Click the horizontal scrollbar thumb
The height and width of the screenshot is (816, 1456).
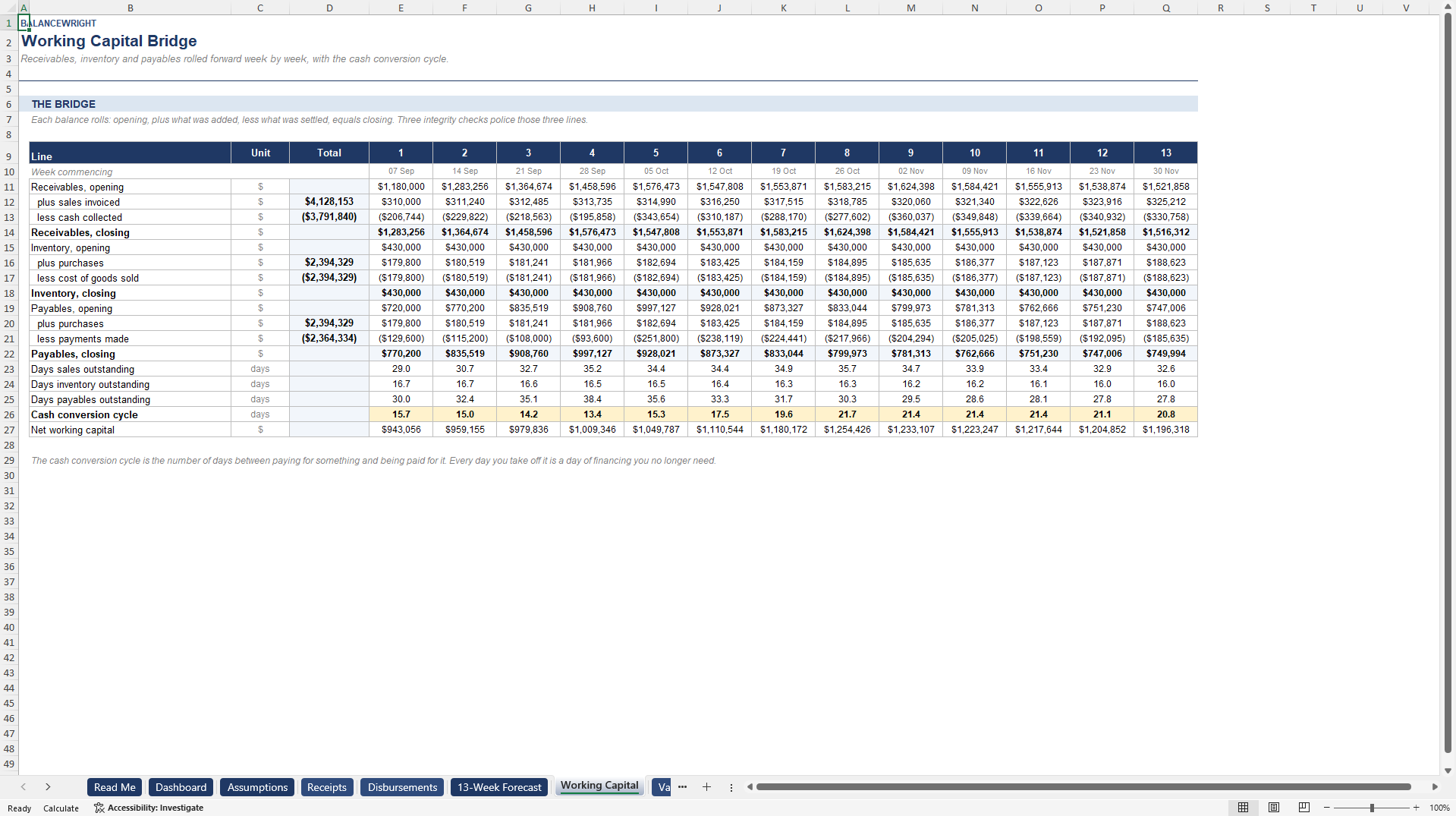tap(1083, 787)
